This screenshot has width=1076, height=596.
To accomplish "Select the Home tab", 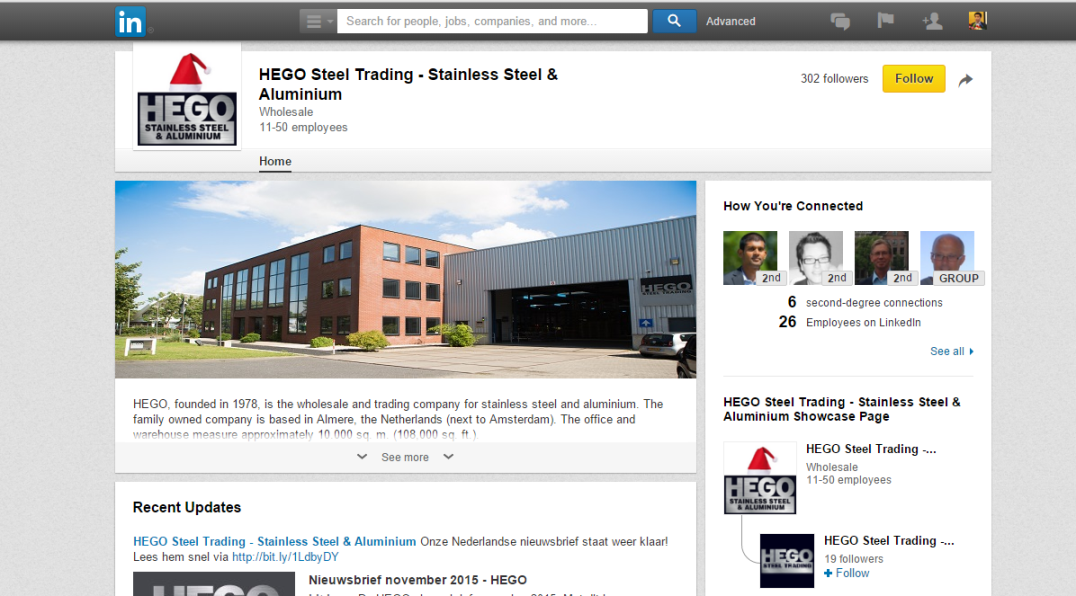I will (x=275, y=161).
